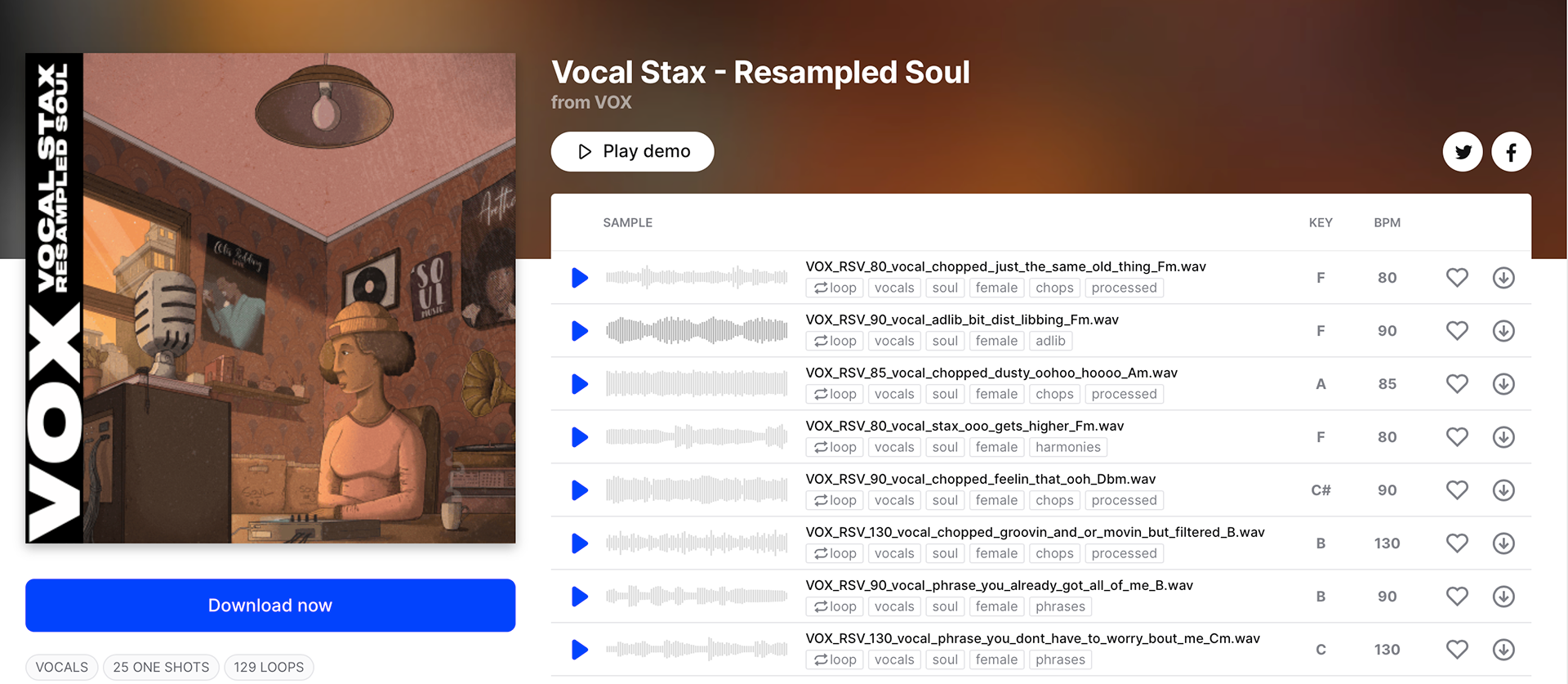
Task: Share pack on Twitter
Action: [x=1463, y=152]
